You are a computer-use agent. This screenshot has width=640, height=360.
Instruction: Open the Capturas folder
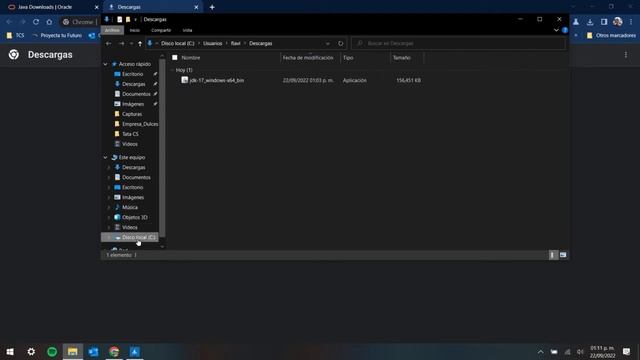point(132,114)
